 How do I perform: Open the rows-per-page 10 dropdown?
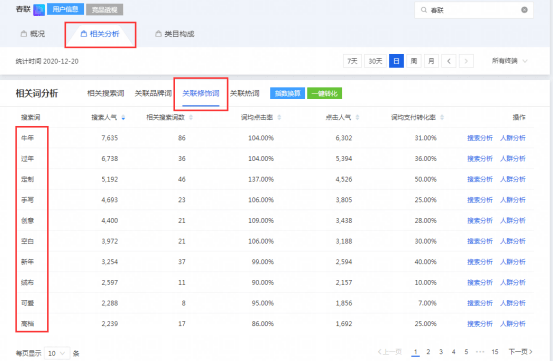[x=57, y=353]
